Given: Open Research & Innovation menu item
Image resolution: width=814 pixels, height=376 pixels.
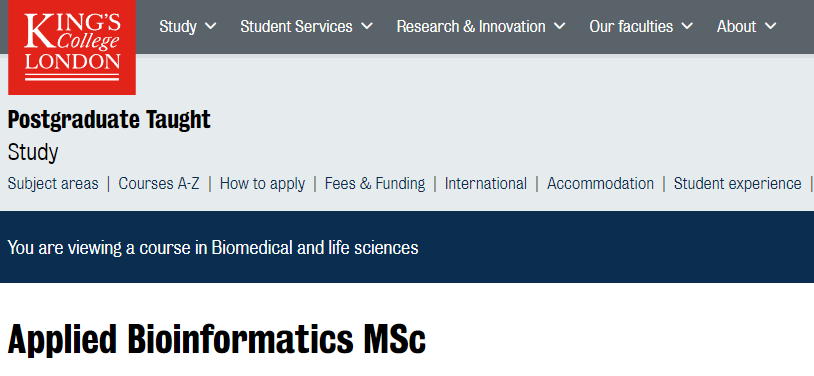Looking at the screenshot, I should coord(471,26).
